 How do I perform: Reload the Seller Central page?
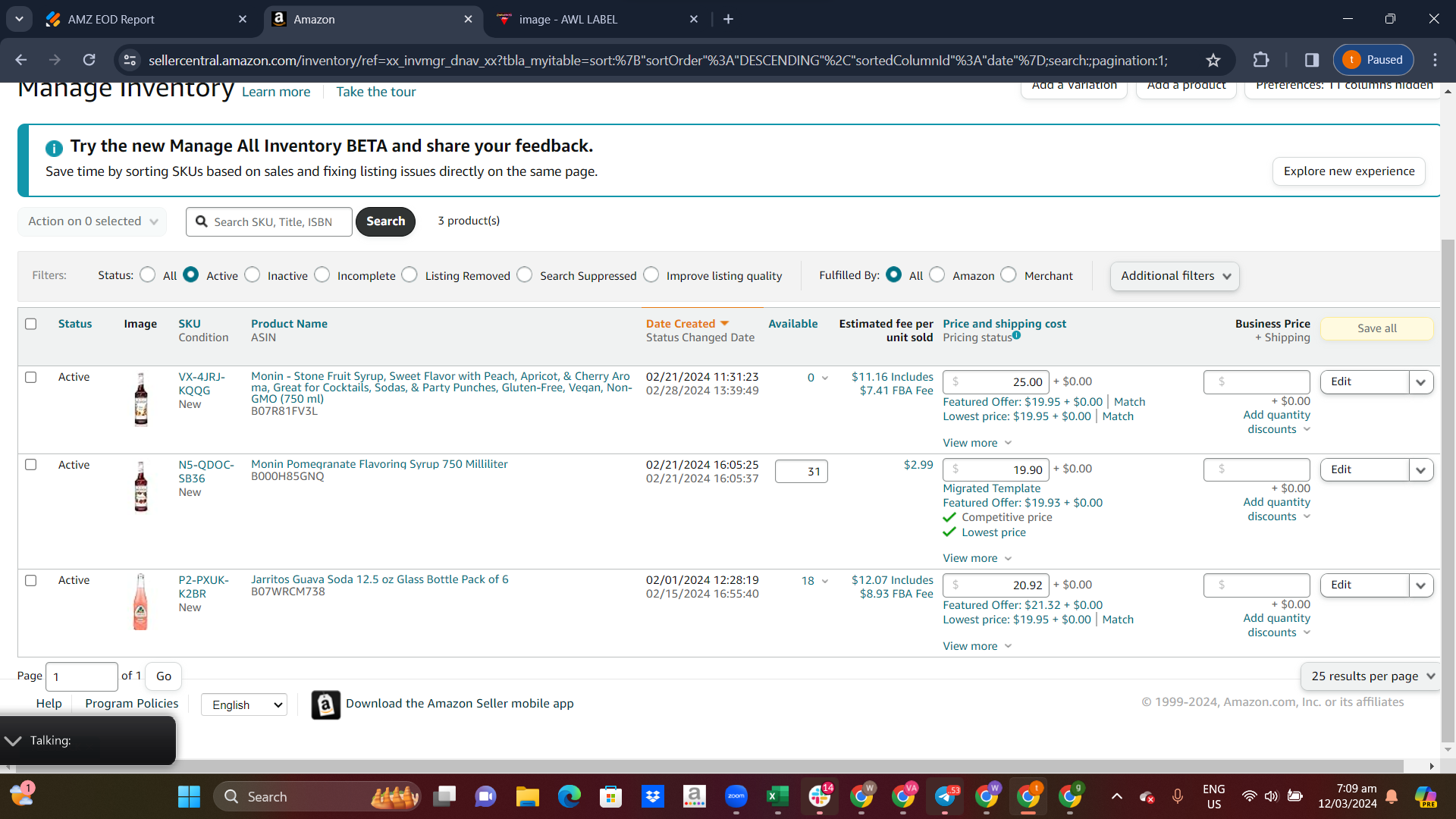point(89,60)
